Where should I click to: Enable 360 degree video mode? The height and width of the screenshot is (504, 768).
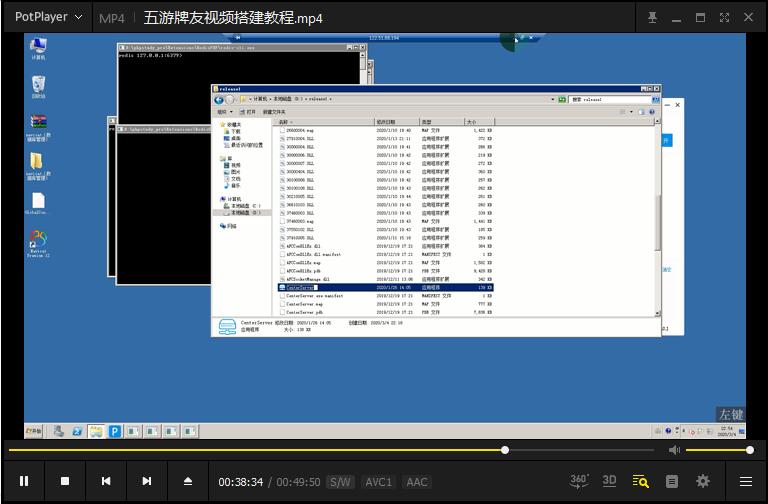pos(579,481)
